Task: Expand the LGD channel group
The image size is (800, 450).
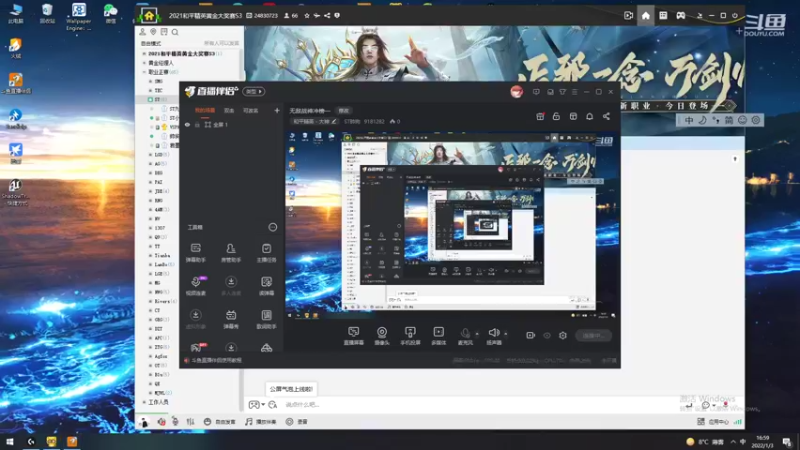Action: pos(151,154)
